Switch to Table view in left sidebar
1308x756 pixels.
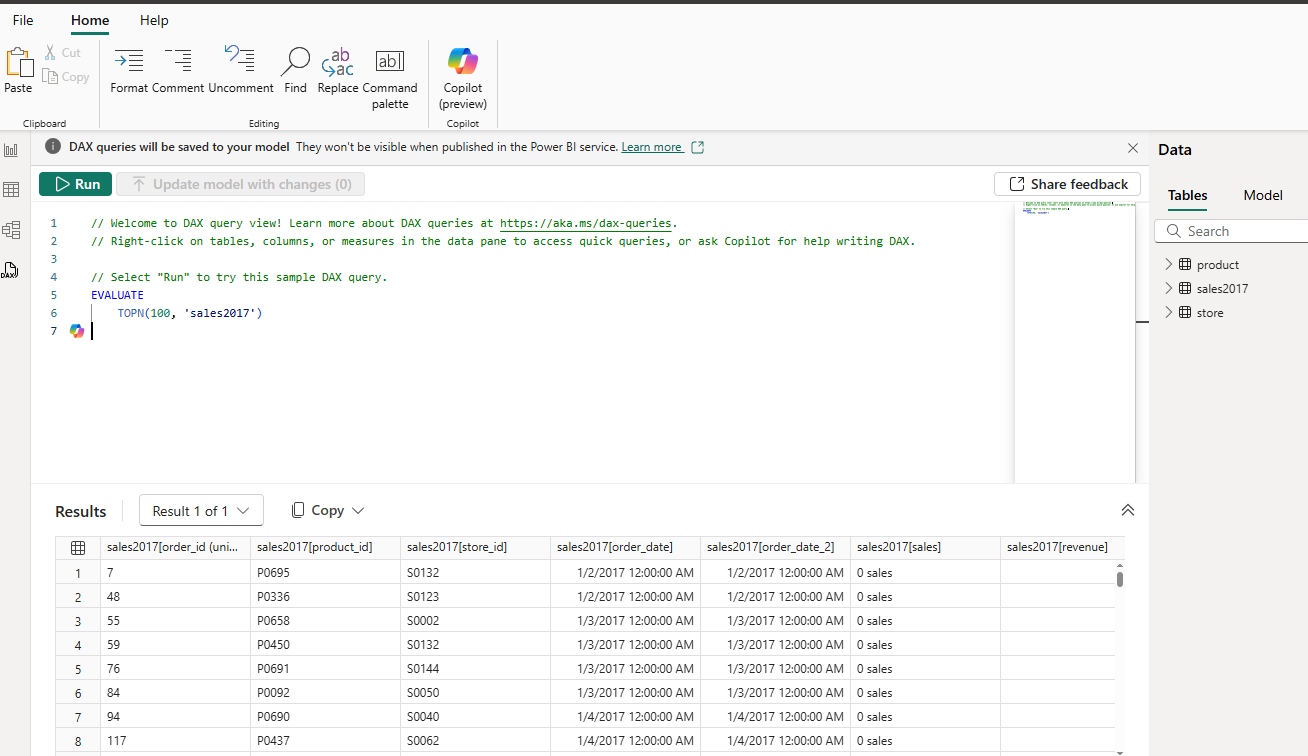(11, 190)
